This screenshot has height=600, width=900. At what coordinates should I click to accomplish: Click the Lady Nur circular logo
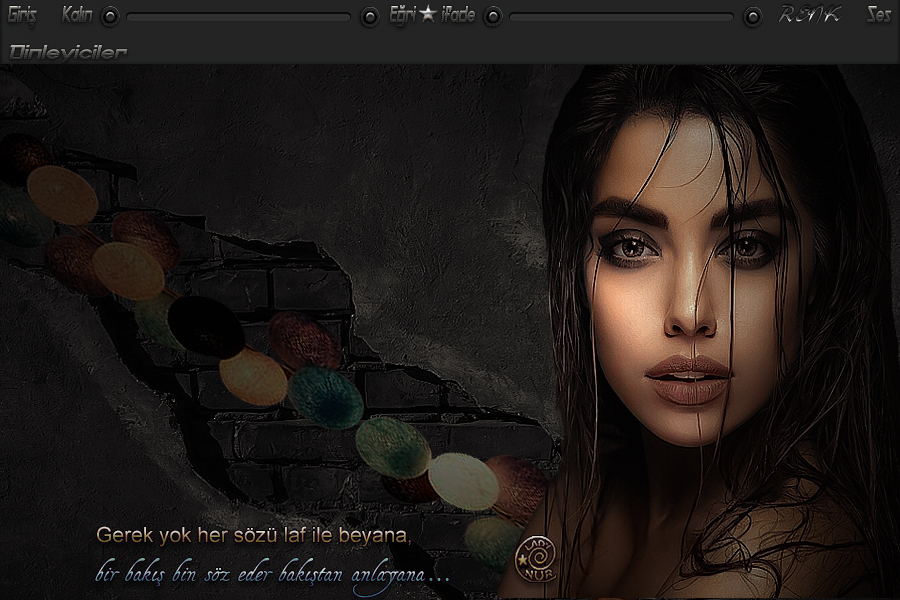click(535, 560)
